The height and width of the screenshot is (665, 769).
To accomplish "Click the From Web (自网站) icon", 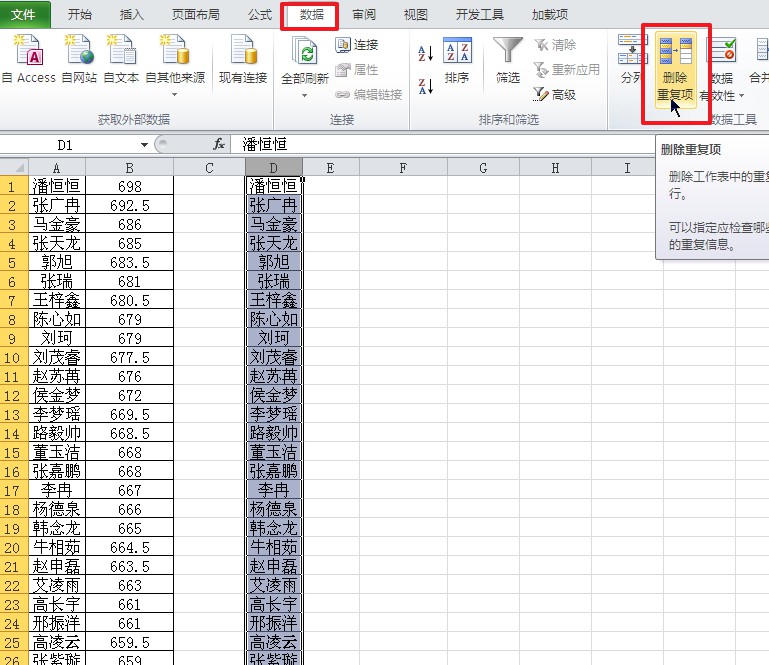I will tap(79, 58).
